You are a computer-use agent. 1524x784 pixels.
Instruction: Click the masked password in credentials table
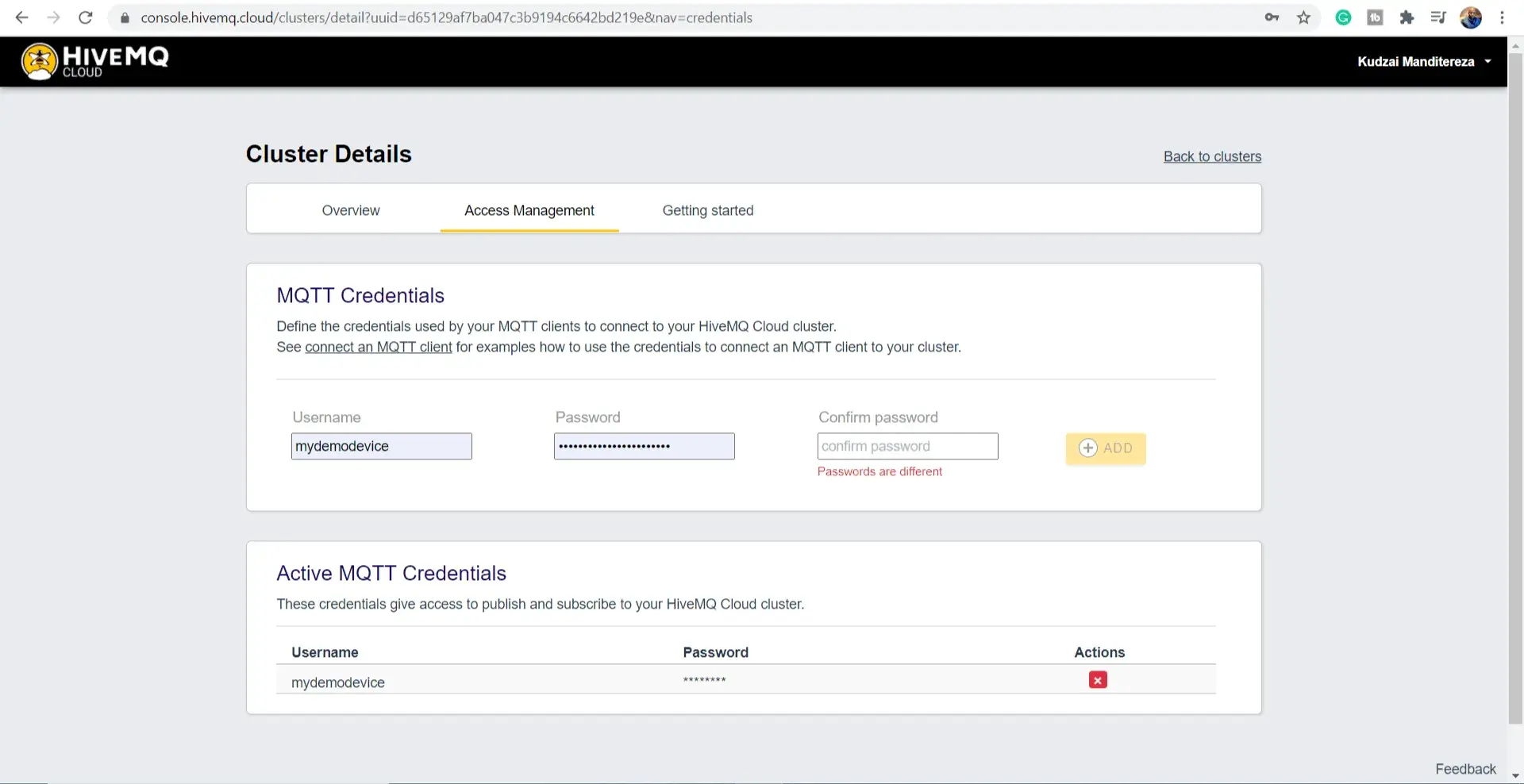tap(705, 680)
